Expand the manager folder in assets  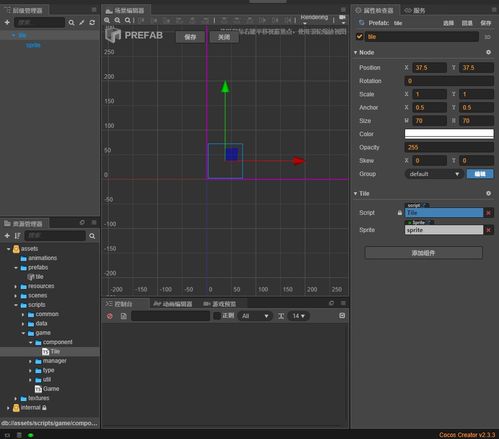[30, 361]
